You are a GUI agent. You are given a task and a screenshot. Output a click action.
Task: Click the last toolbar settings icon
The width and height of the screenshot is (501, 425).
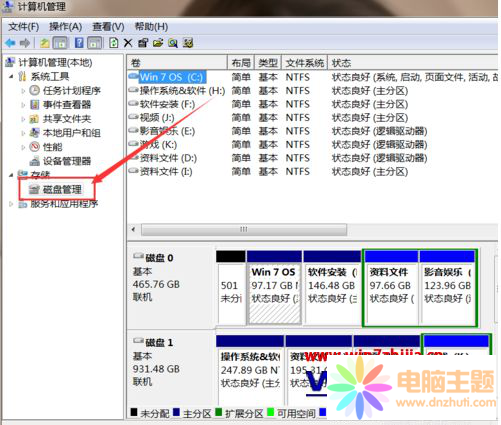click(188, 43)
